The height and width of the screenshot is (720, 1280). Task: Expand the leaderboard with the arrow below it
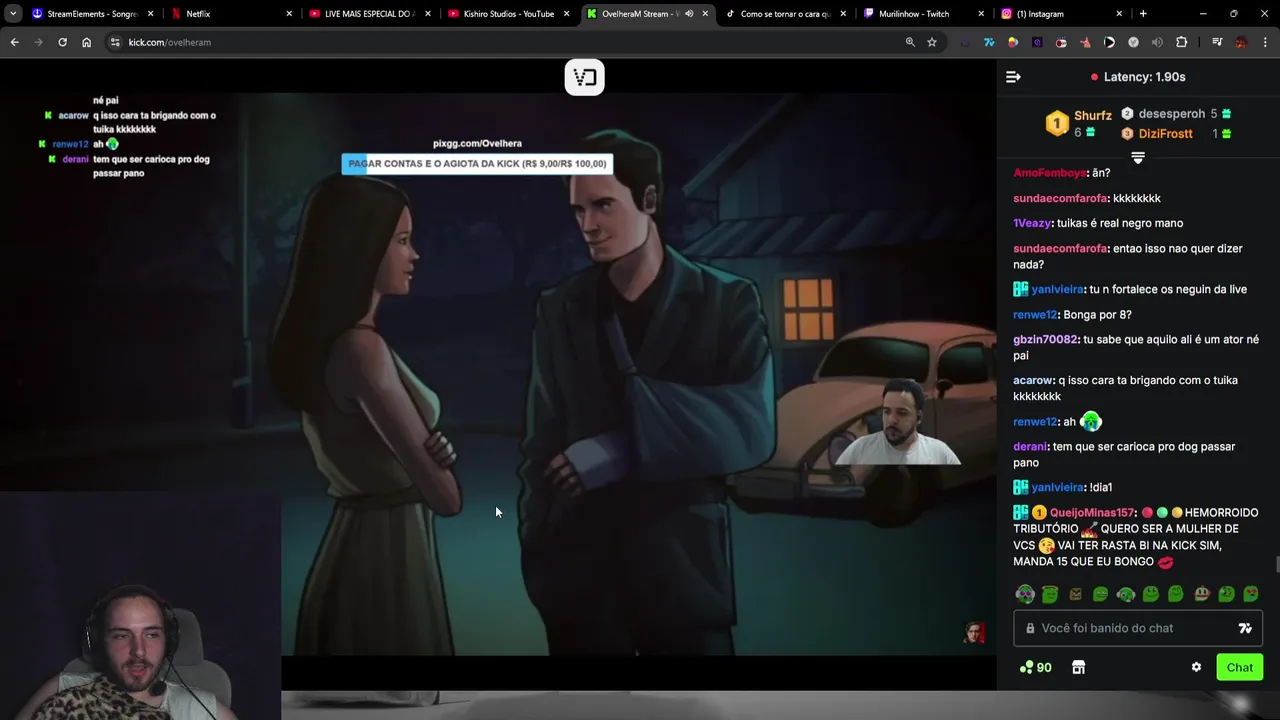click(x=1137, y=158)
